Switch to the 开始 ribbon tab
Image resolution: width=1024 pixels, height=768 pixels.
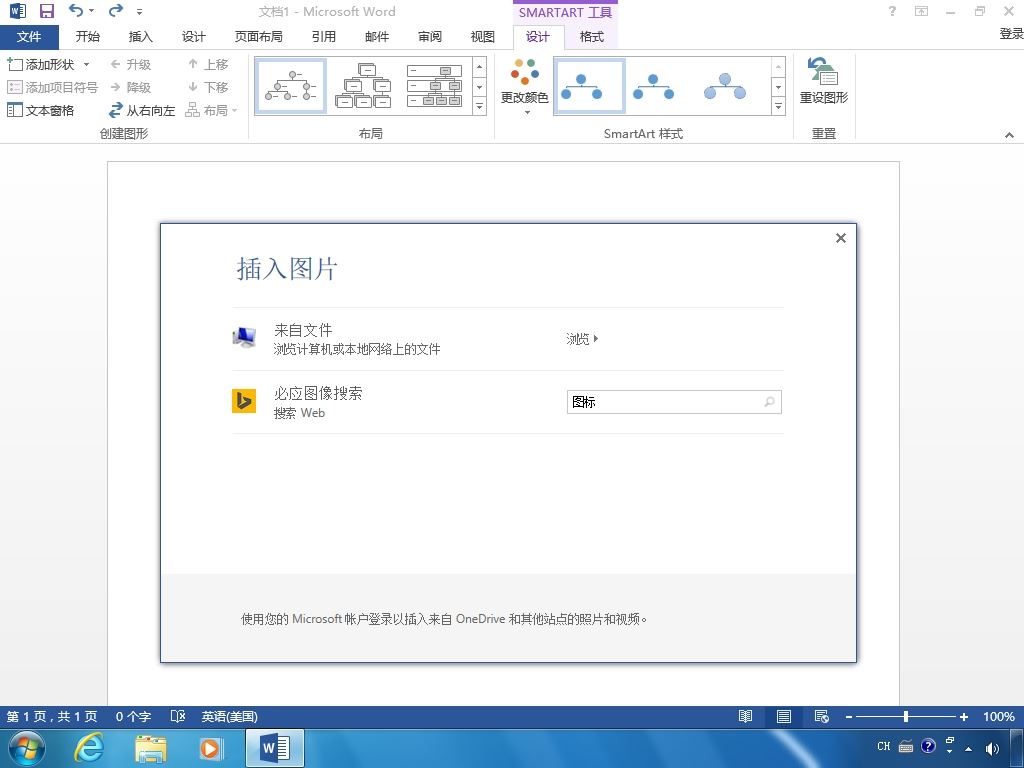click(88, 37)
